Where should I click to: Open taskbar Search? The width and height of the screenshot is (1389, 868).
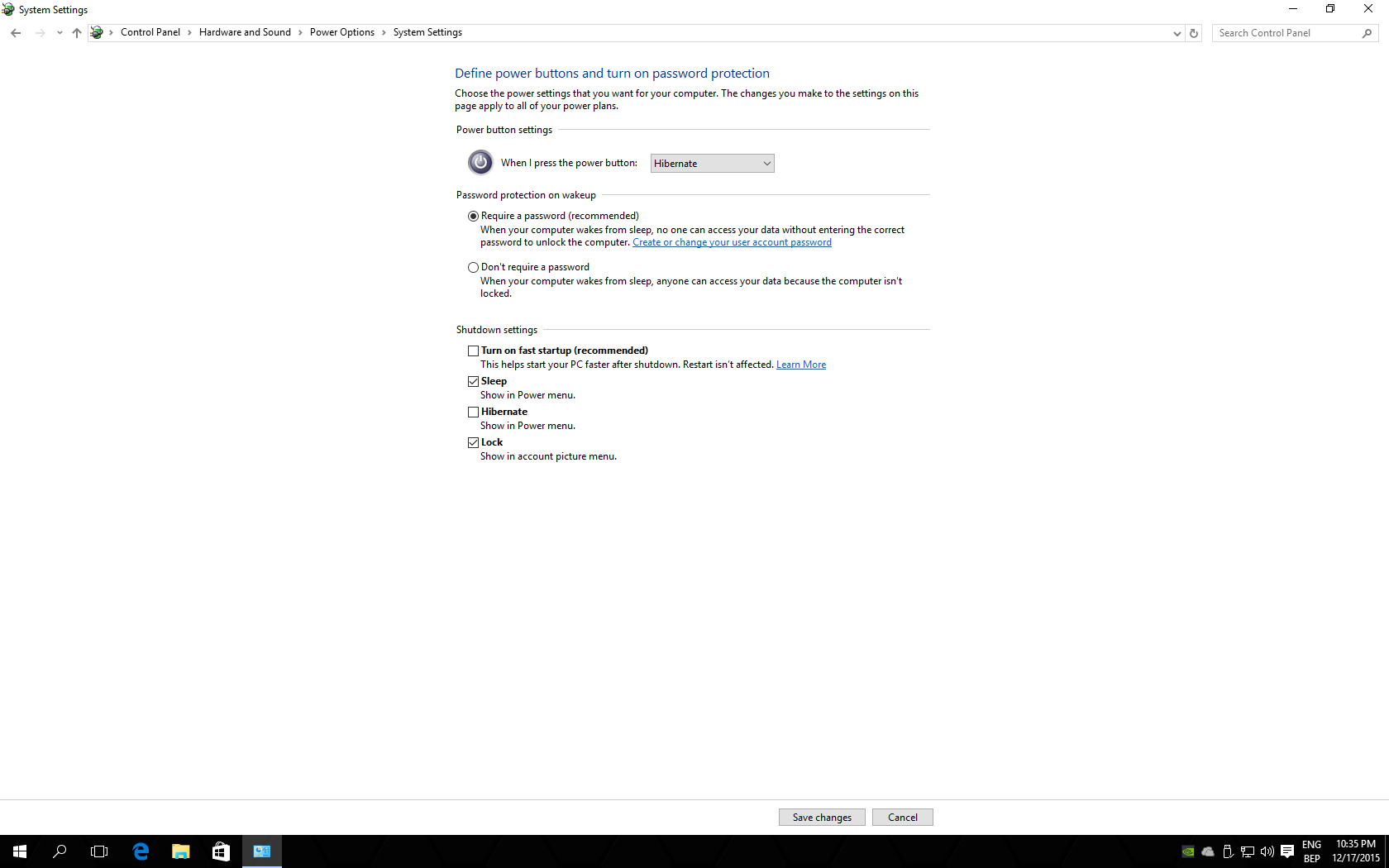[x=60, y=851]
